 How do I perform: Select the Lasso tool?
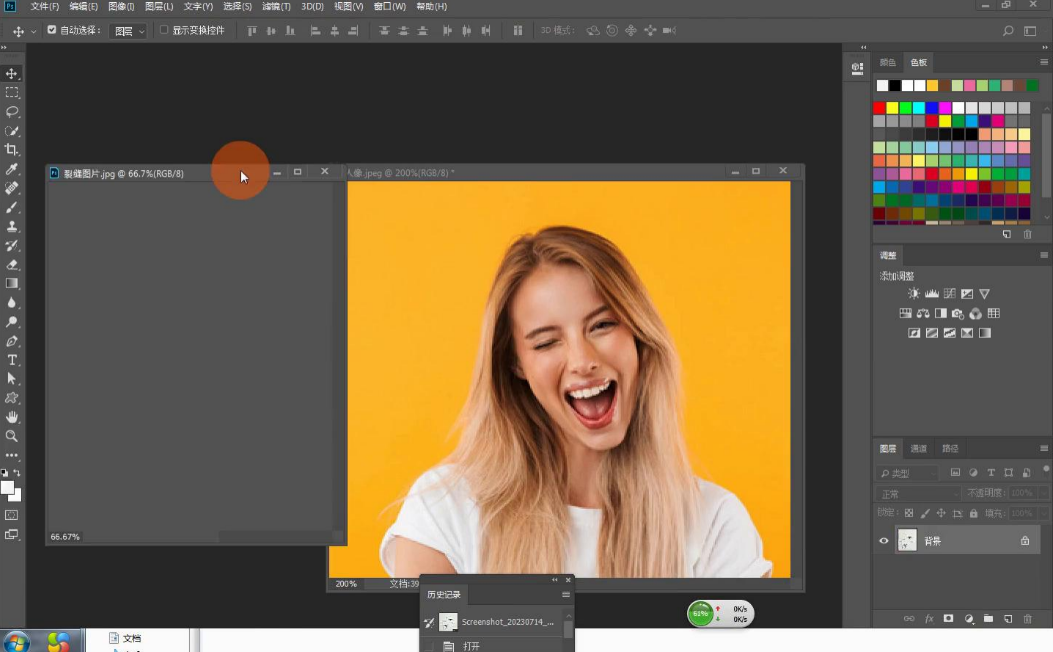click(x=12, y=111)
